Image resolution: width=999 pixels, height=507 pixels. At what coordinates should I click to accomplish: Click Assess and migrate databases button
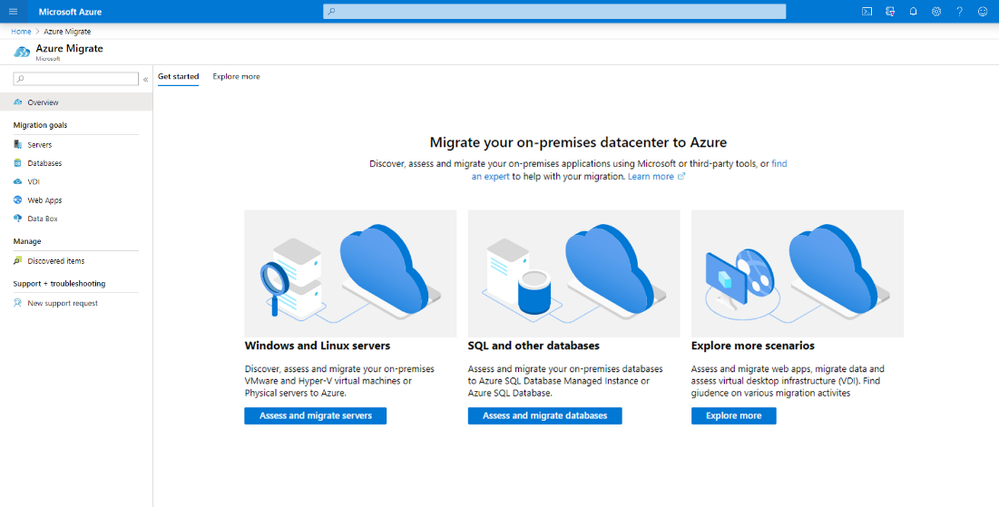(545, 416)
